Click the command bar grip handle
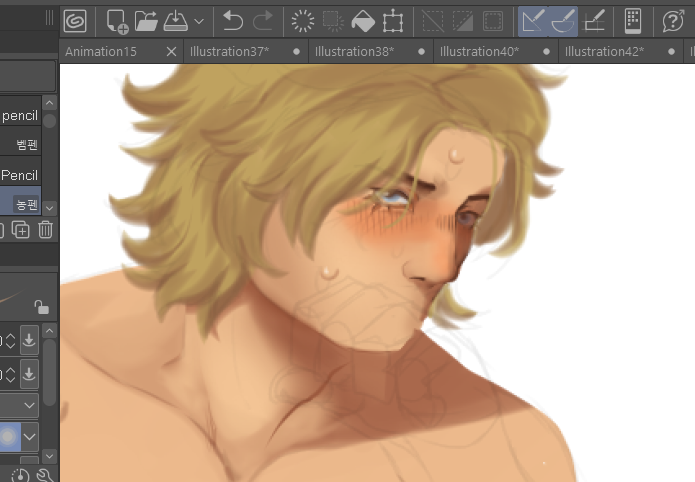Image resolution: width=695 pixels, height=482 pixels. click(x=49, y=18)
